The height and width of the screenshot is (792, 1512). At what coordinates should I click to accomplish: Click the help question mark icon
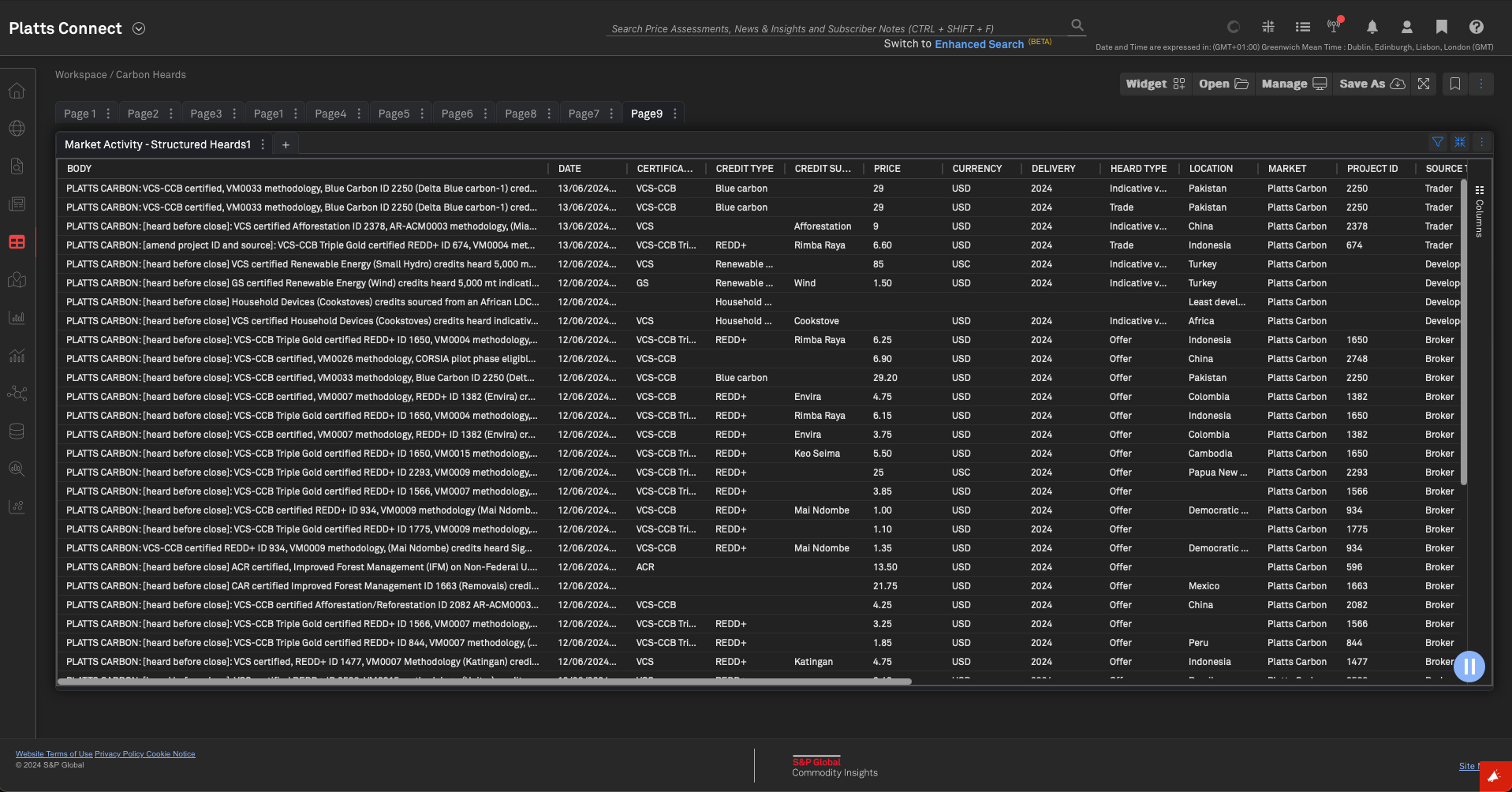1476,28
